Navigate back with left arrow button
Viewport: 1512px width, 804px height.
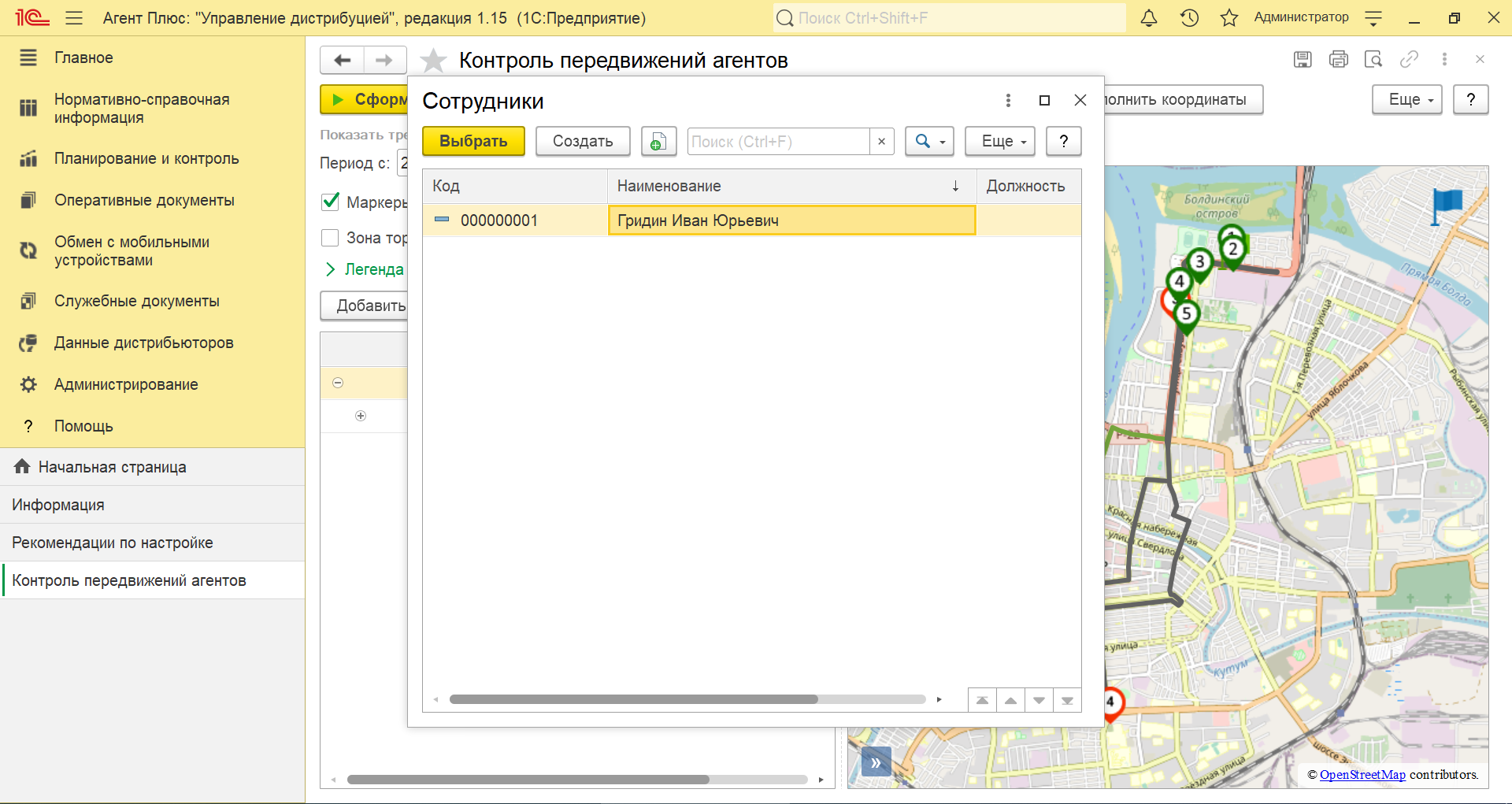(x=343, y=60)
